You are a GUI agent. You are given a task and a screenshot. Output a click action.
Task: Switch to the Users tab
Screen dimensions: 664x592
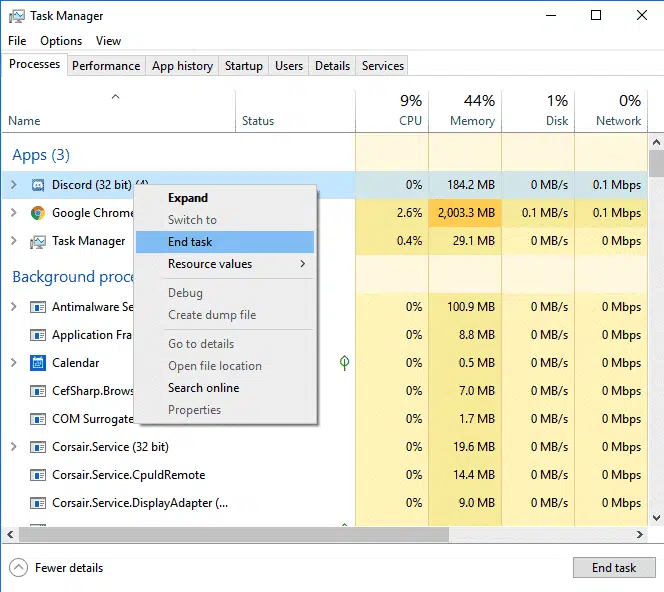coord(289,66)
